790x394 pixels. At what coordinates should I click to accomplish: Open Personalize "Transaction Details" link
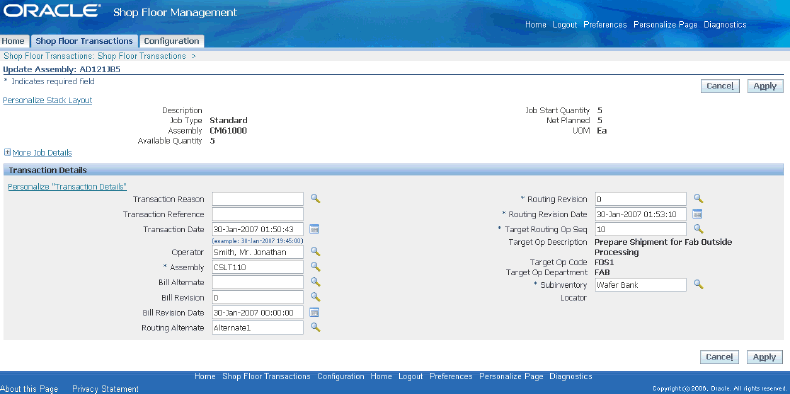67,186
